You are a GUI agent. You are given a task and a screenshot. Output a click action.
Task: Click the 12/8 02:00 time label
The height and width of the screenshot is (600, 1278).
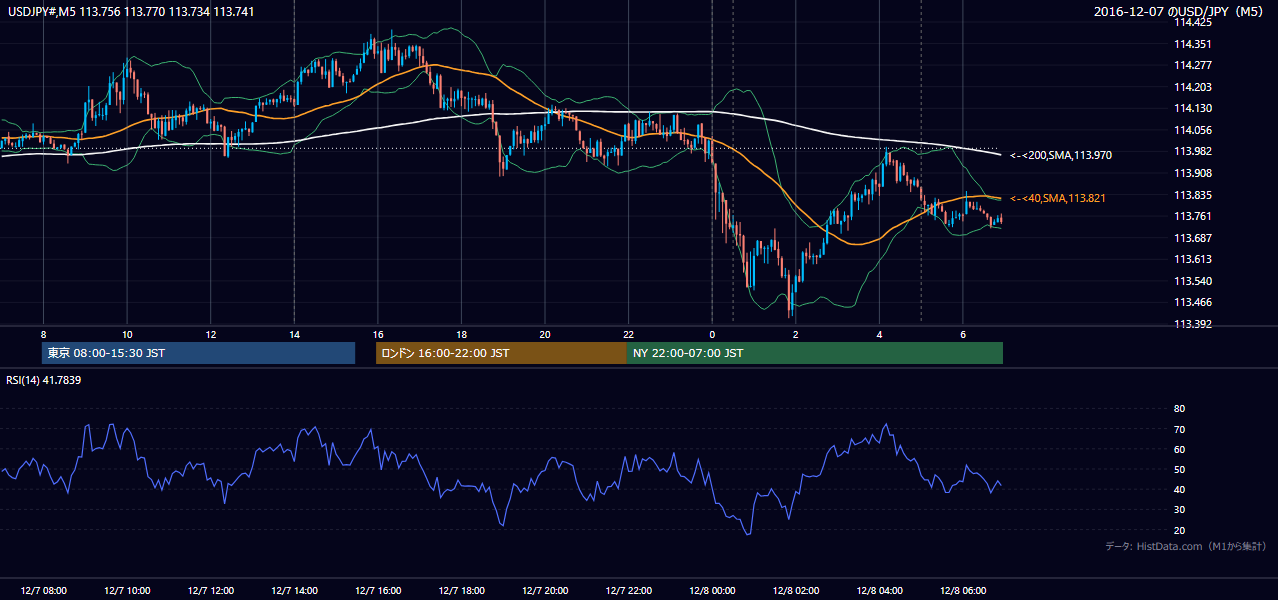795,591
